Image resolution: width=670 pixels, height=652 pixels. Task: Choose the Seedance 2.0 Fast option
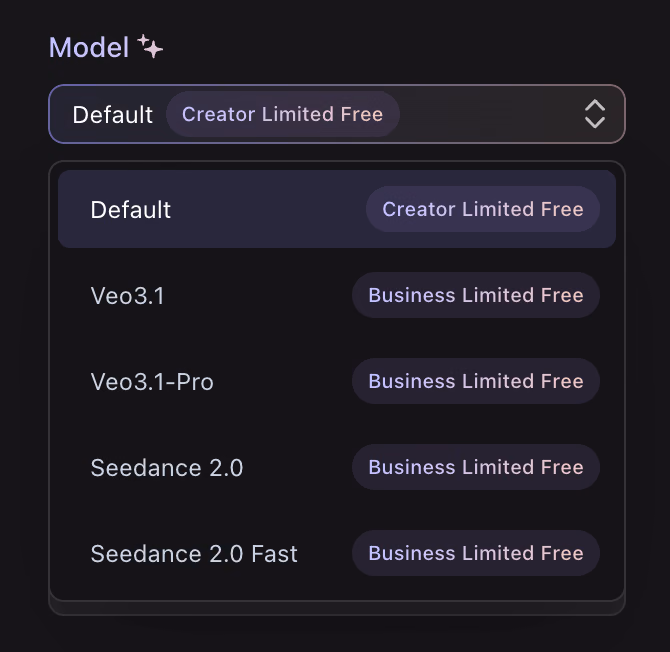337,553
